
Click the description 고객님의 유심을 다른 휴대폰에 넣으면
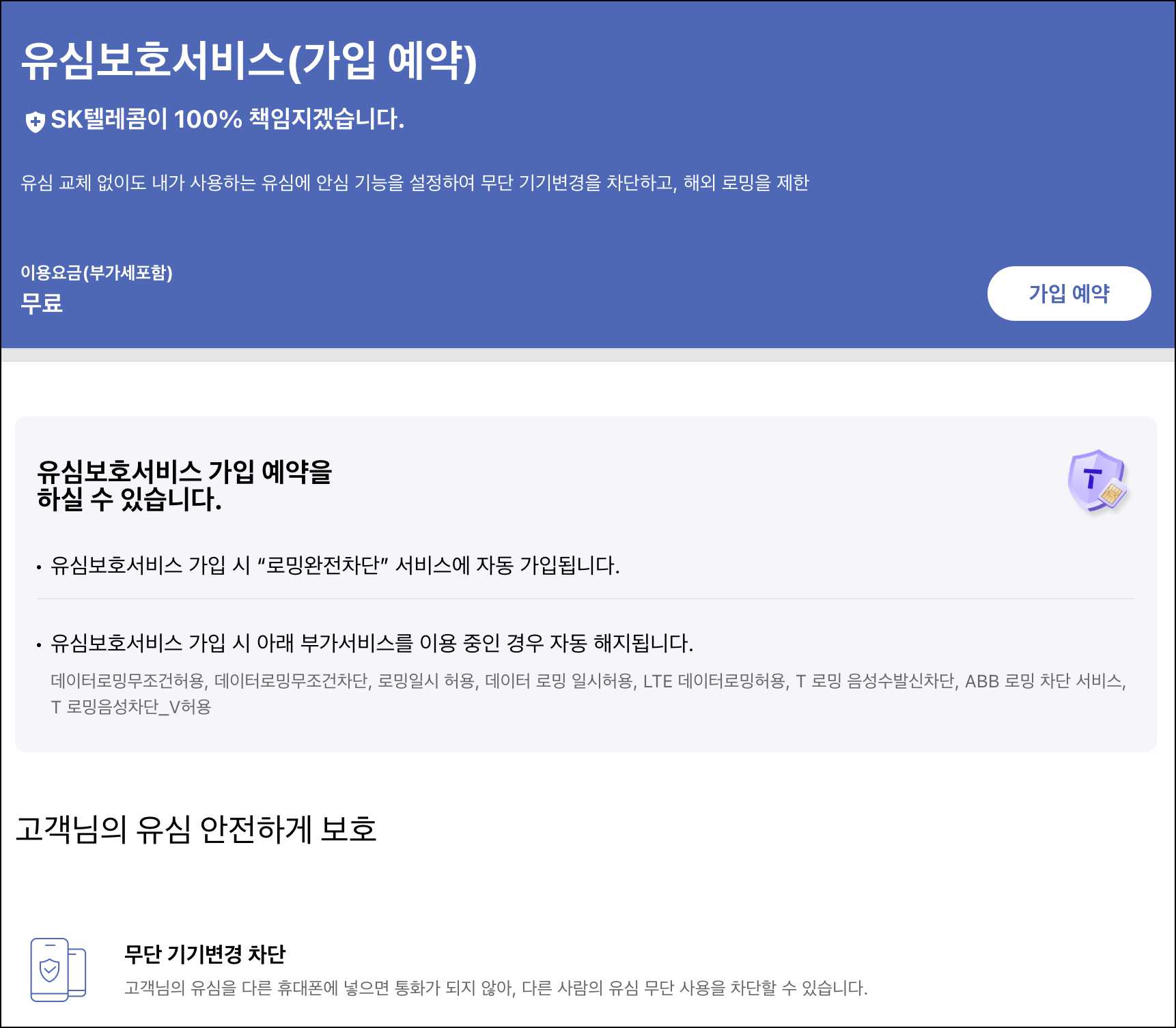[x=496, y=988]
